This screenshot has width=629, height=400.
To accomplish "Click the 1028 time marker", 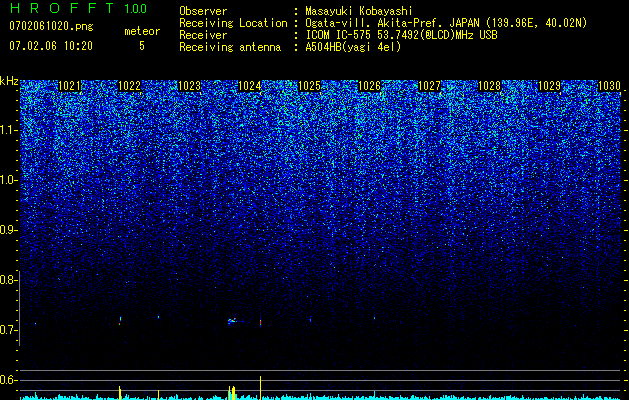I will (x=489, y=85).
